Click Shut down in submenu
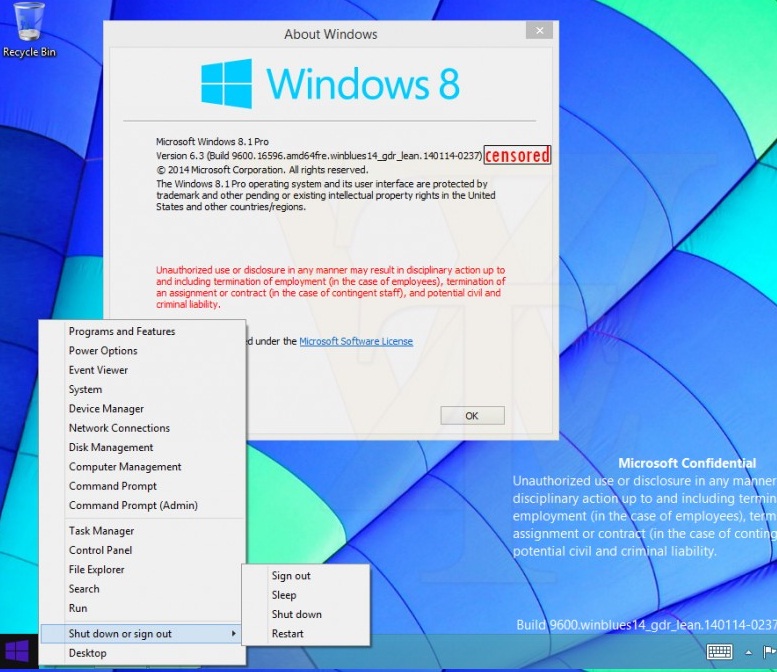Image resolution: width=777 pixels, height=672 pixels. pyautogui.click(x=306, y=615)
